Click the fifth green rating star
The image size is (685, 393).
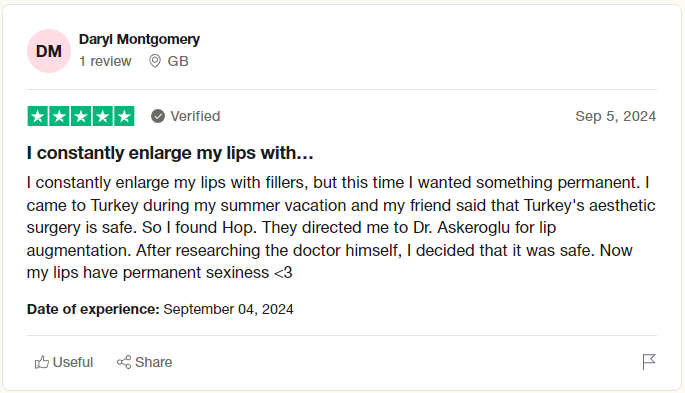coord(124,116)
